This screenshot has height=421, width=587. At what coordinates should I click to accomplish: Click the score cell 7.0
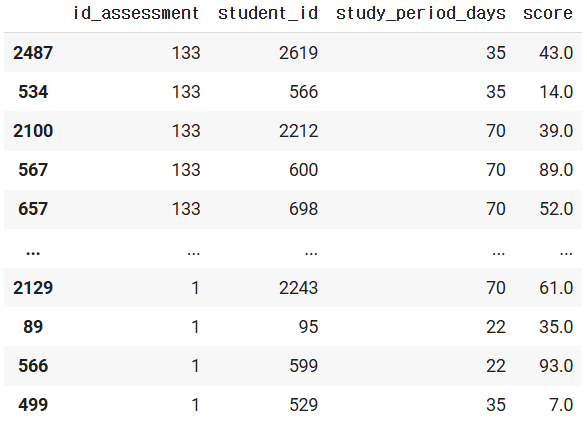(x=561, y=405)
